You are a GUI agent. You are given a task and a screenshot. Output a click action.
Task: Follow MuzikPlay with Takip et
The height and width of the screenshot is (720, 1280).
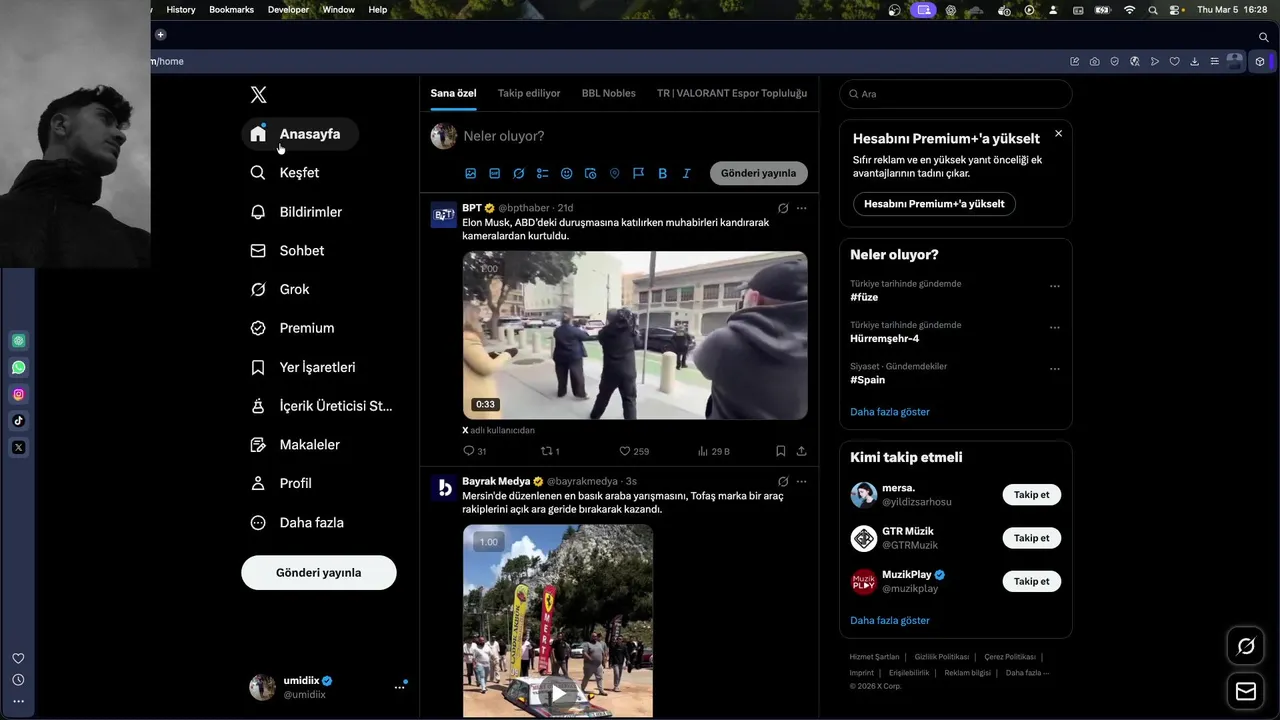point(1032,581)
